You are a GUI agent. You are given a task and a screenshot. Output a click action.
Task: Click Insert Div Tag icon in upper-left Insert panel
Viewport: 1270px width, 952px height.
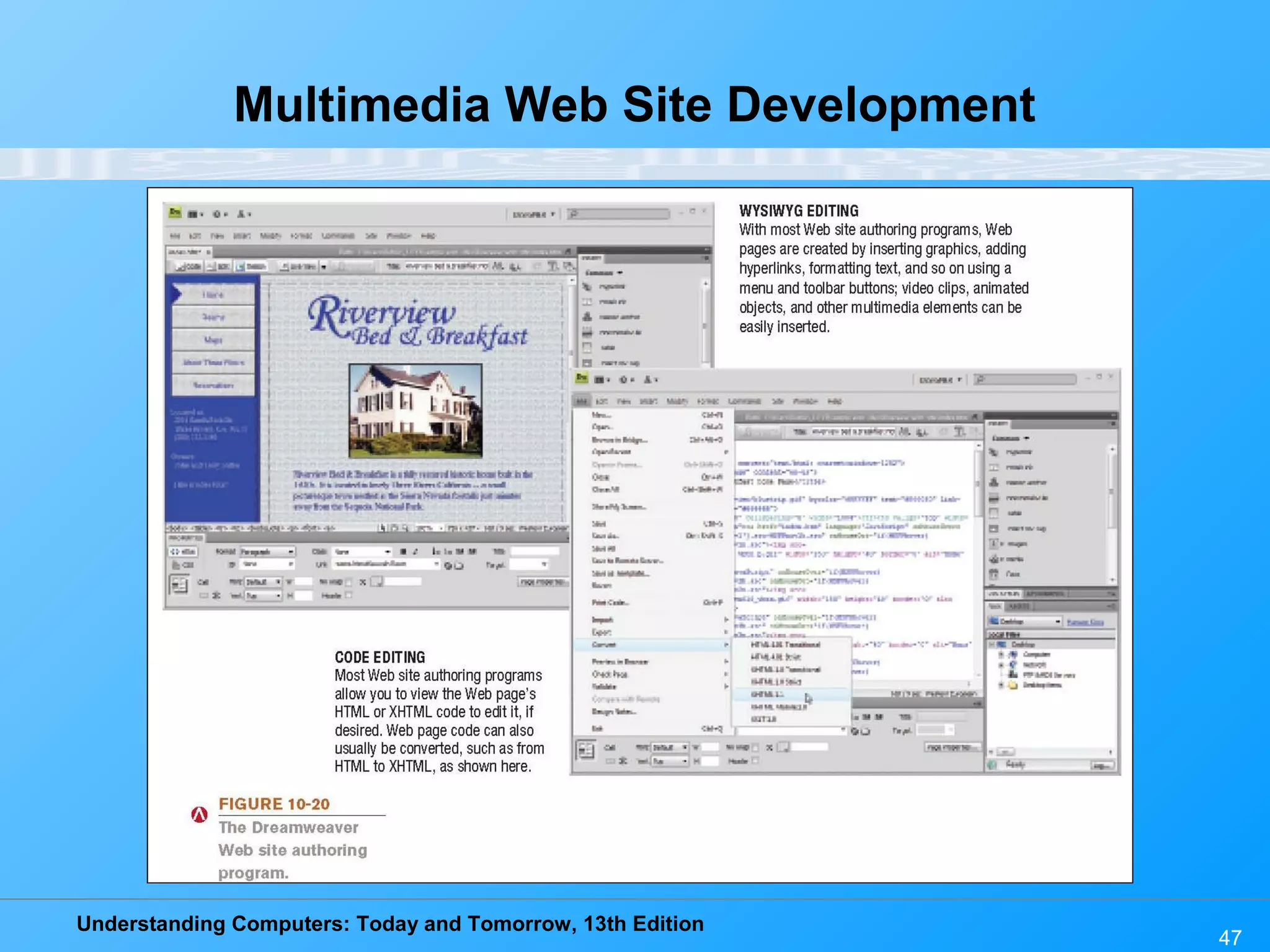click(x=587, y=363)
